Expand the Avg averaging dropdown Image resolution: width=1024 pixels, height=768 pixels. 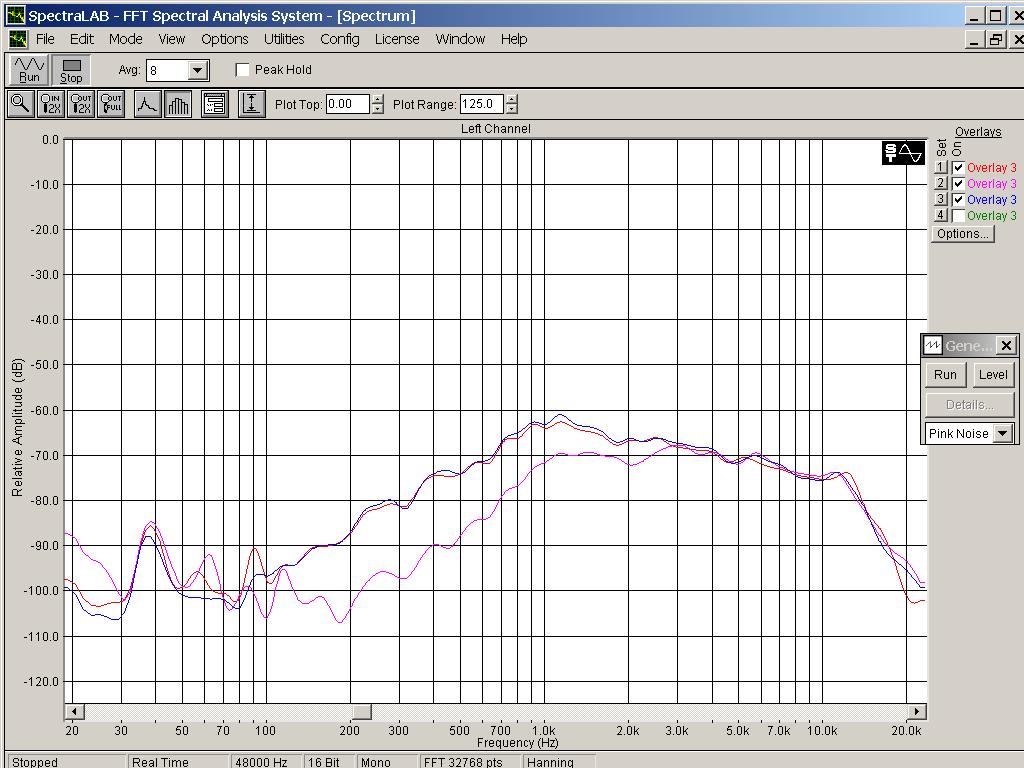point(197,71)
